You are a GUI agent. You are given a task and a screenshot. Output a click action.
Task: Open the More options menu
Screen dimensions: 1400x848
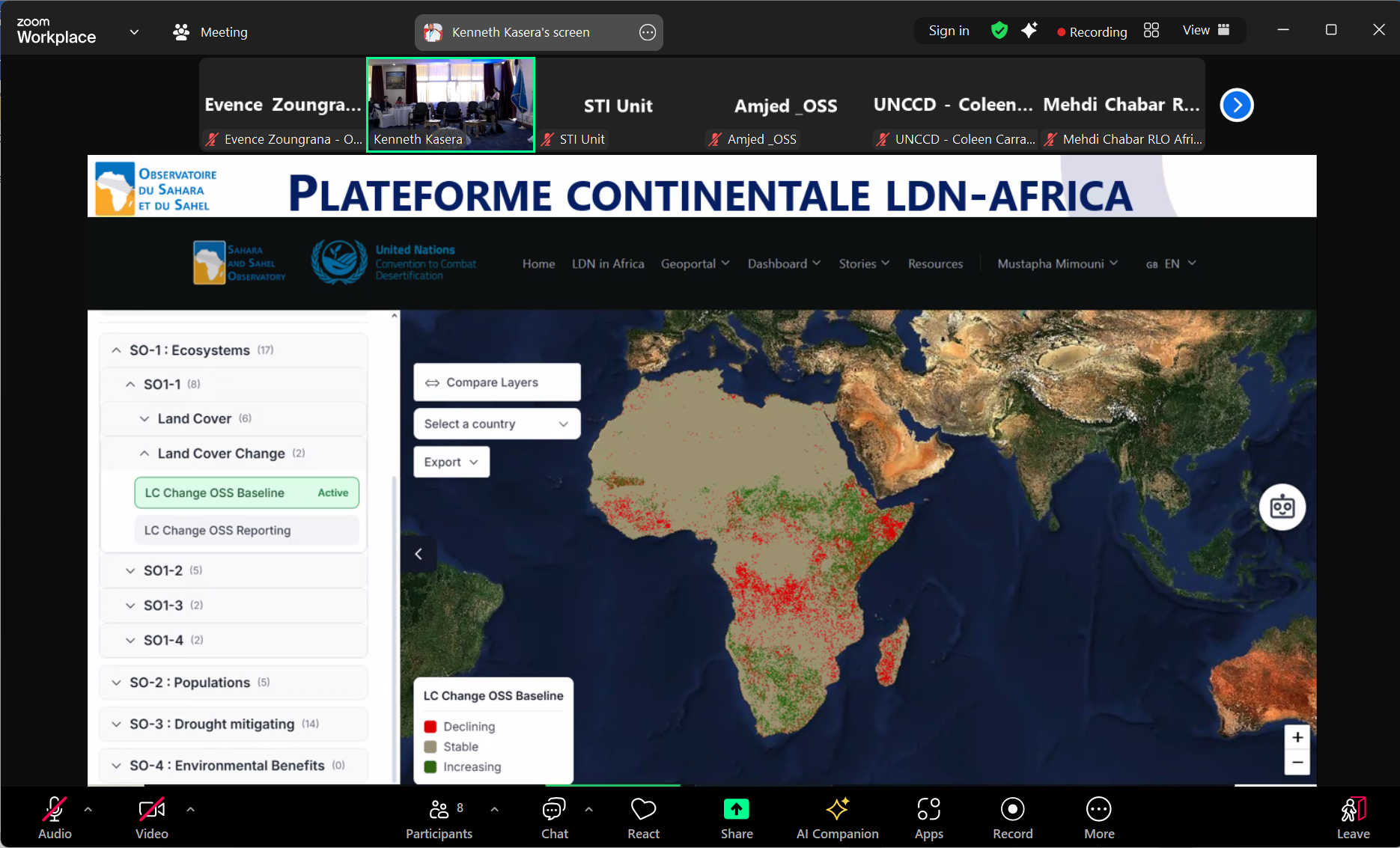1099,817
